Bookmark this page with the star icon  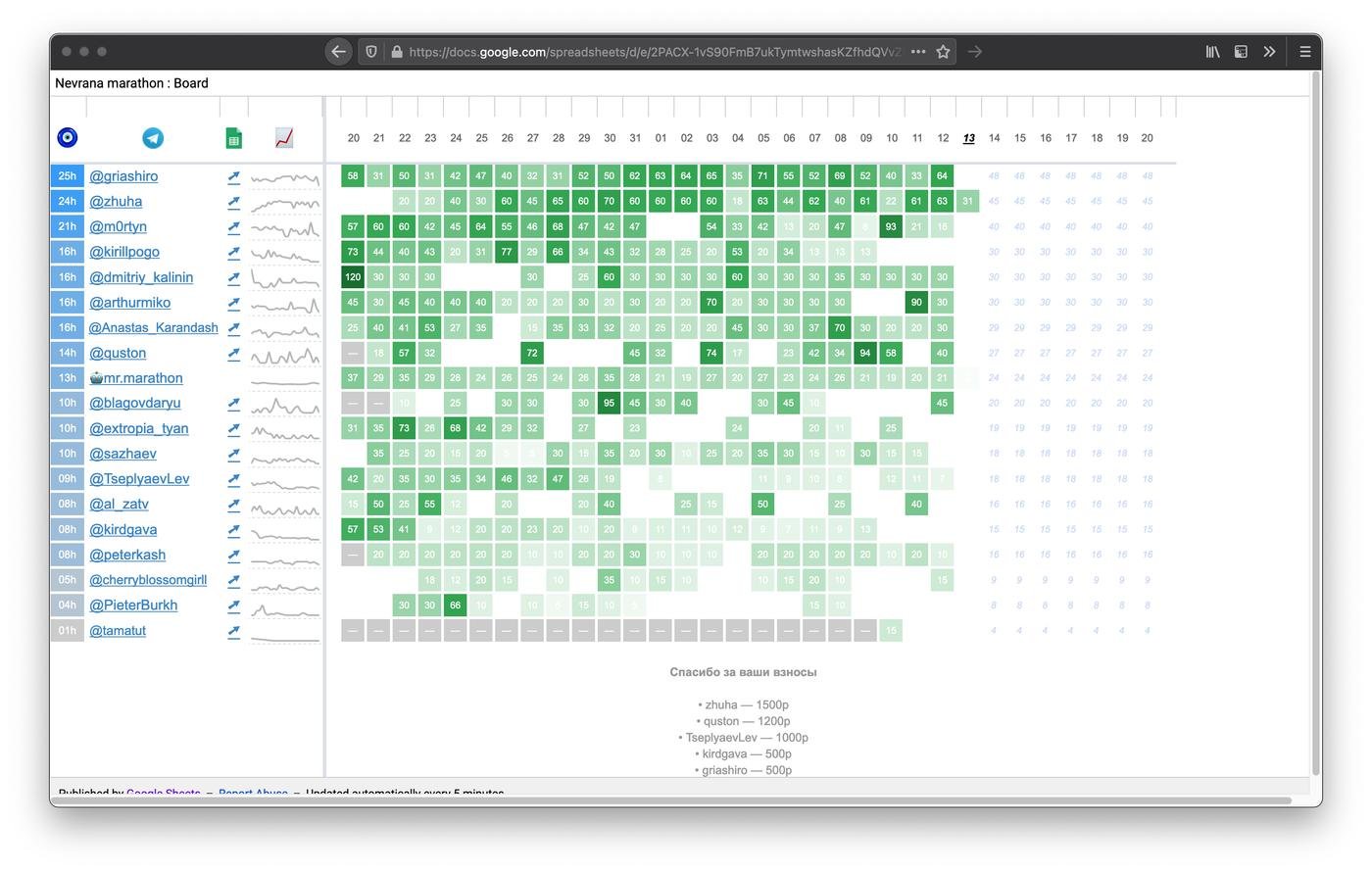pos(943,52)
